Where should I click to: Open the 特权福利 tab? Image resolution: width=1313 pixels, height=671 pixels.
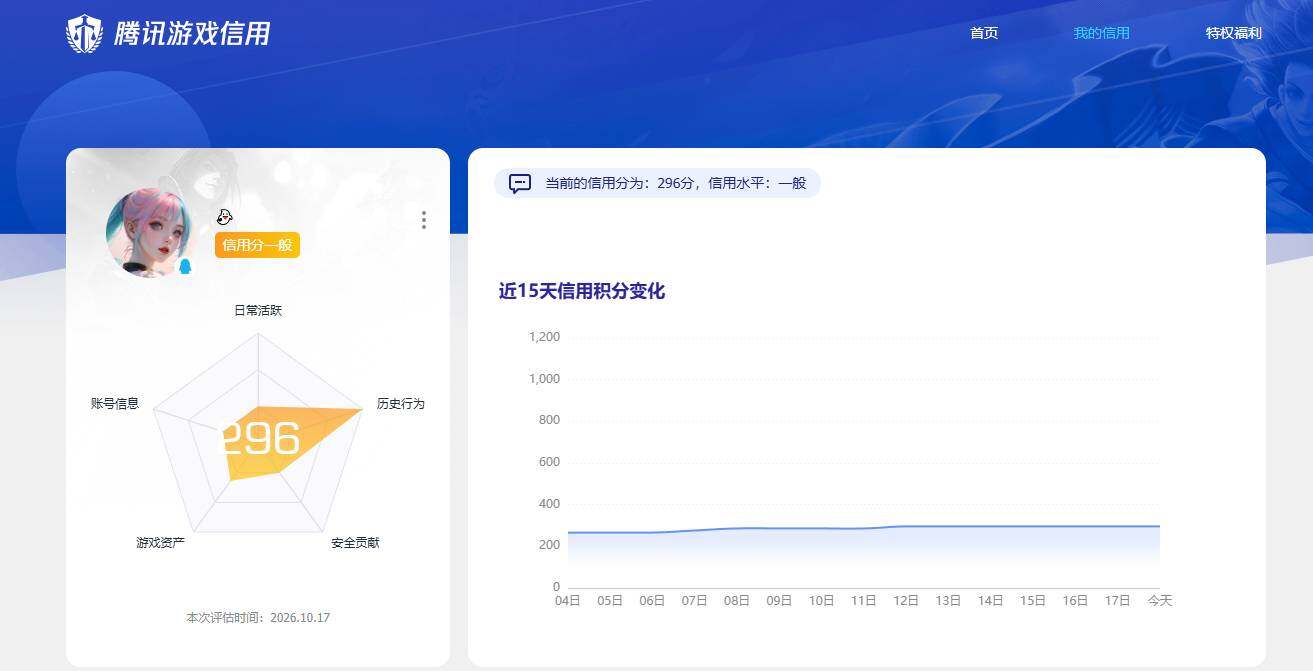pyautogui.click(x=1234, y=33)
